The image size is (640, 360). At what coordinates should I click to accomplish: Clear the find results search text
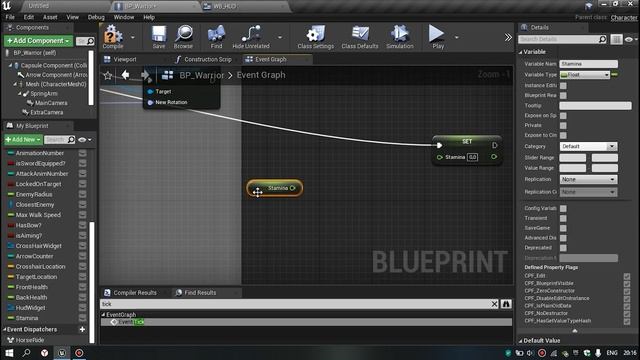click(494, 304)
